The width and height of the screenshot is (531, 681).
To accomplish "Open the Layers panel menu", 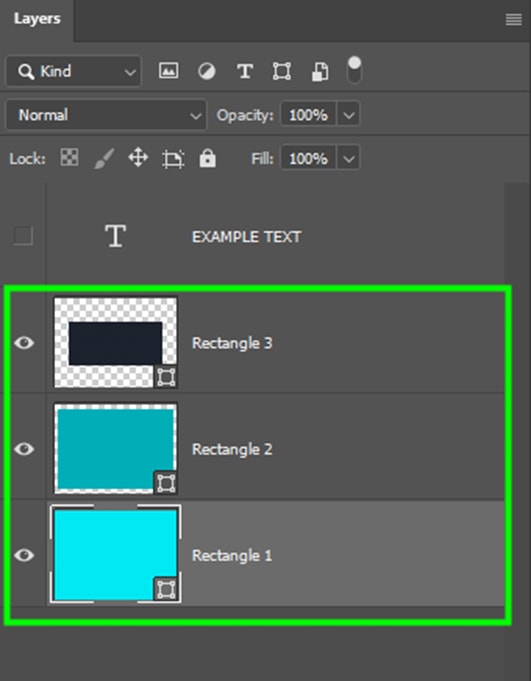I will click(x=514, y=20).
